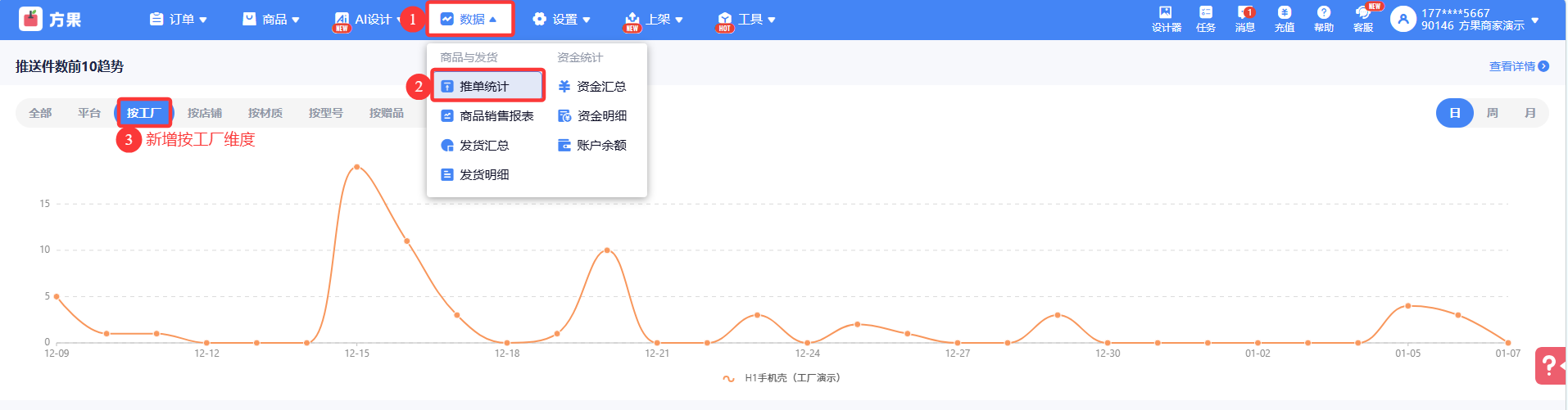This screenshot has height=410, width=1568.
Task: Click the 方果 logo icon
Action: (x=30, y=19)
